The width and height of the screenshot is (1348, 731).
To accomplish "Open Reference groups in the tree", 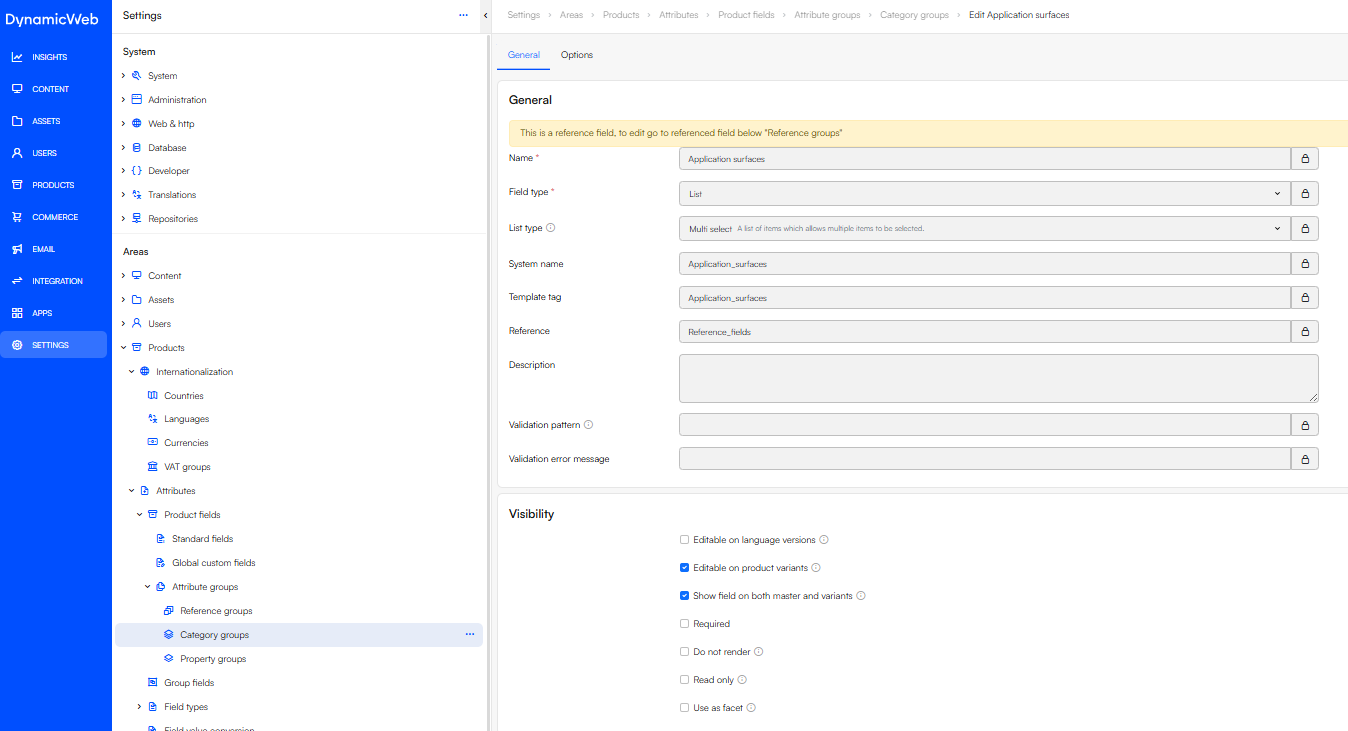I will tap(216, 611).
